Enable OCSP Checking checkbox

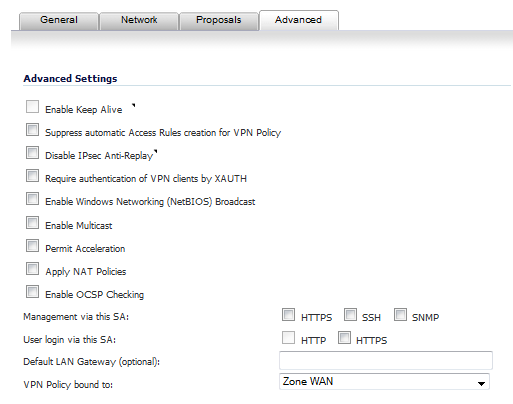(32, 292)
